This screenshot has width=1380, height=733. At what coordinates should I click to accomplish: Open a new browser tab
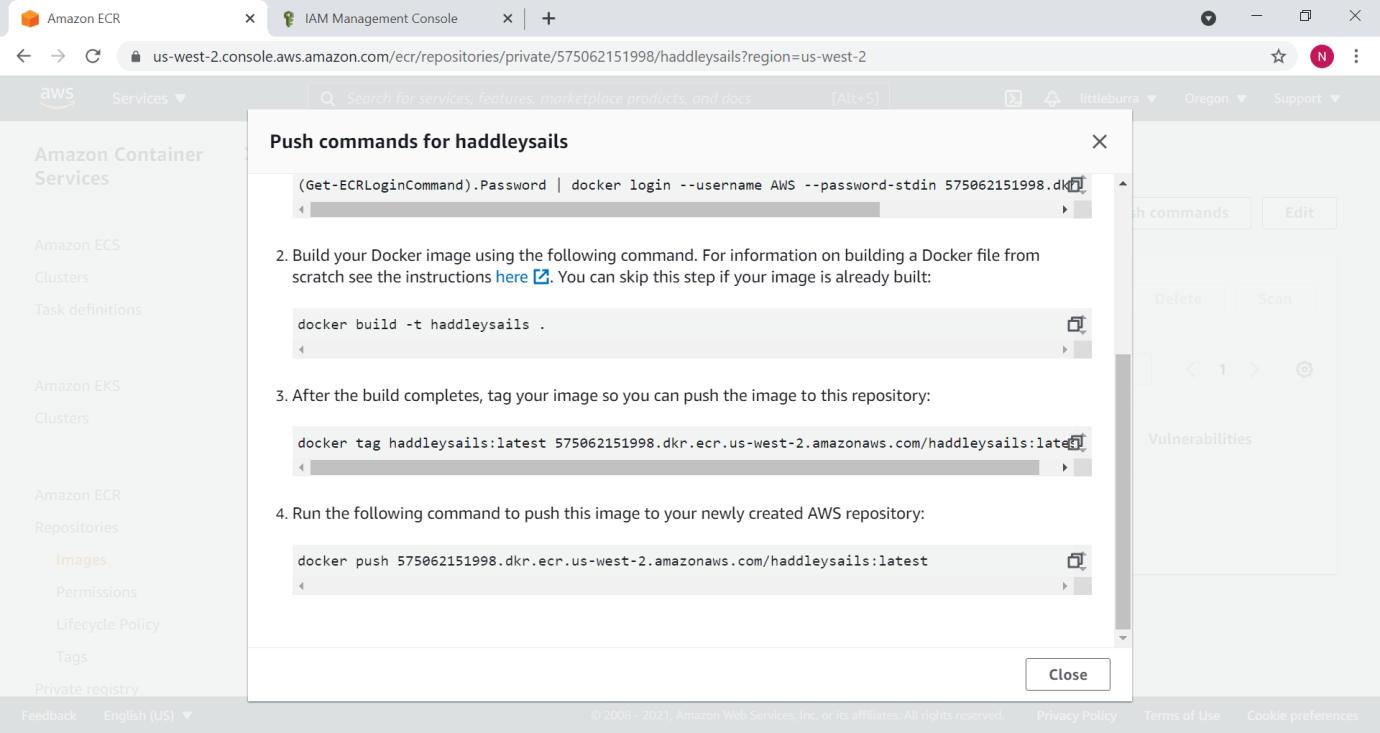click(548, 18)
